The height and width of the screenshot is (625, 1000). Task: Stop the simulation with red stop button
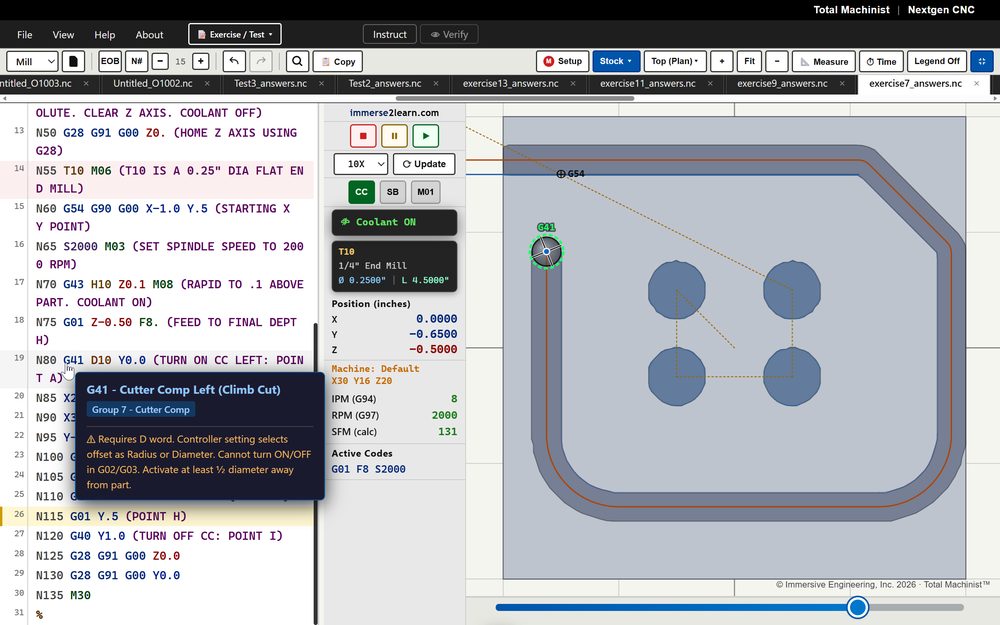click(x=363, y=136)
